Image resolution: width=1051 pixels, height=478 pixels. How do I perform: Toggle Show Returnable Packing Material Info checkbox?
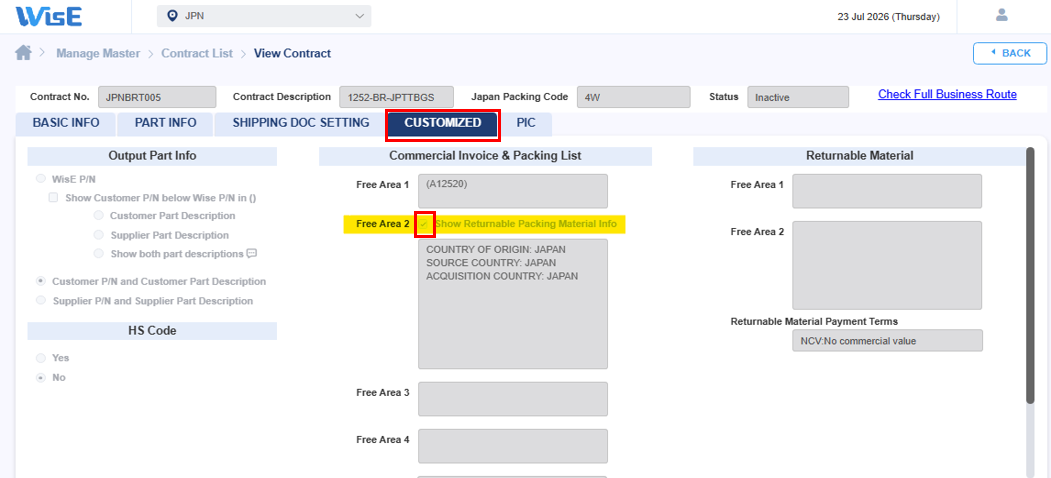tap(424, 225)
